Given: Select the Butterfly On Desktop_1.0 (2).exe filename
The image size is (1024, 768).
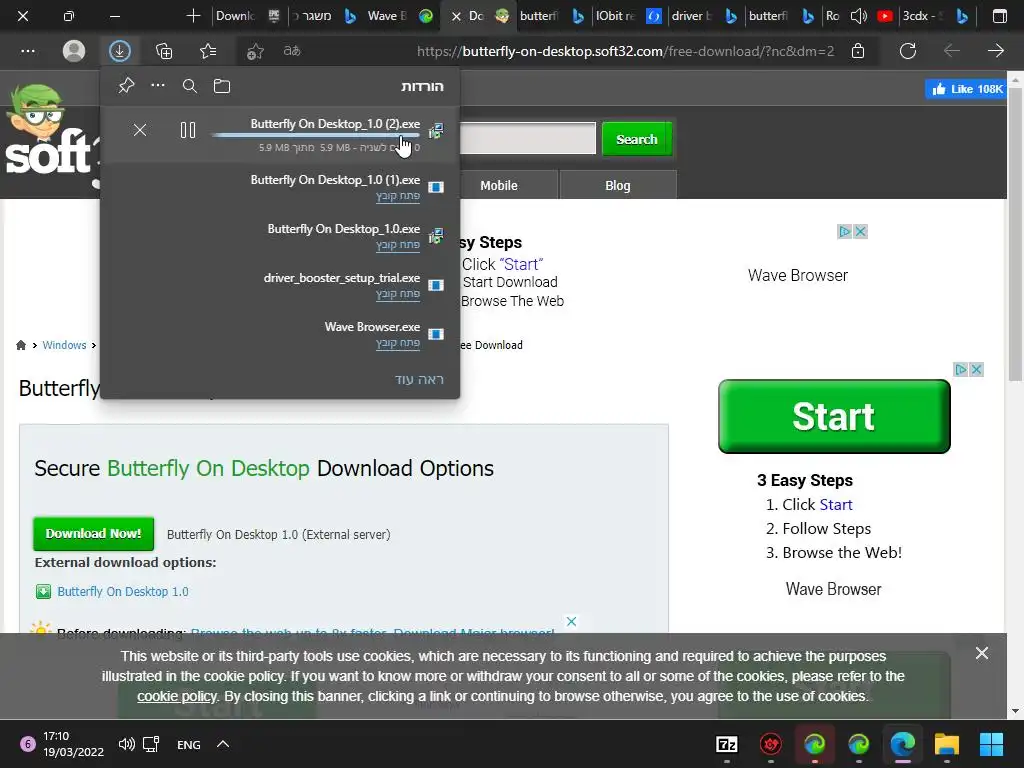Looking at the screenshot, I should click(335, 124).
